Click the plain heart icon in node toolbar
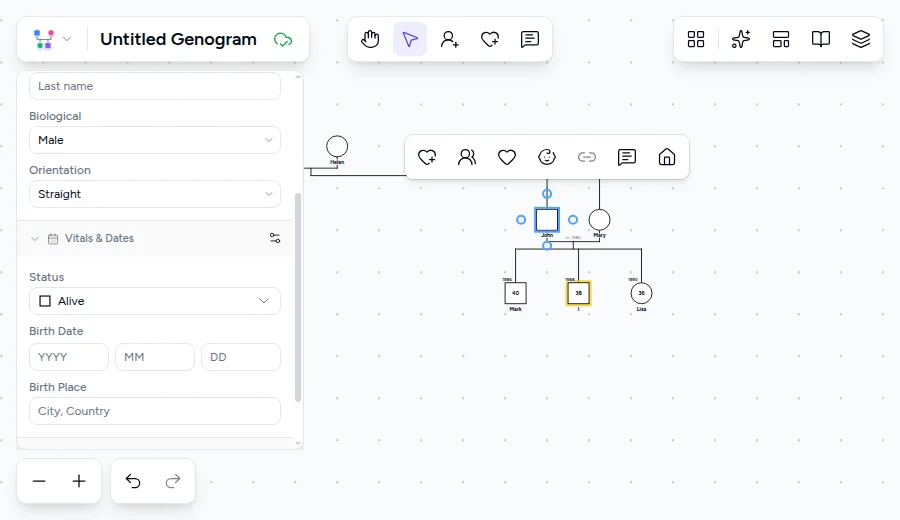 507,157
